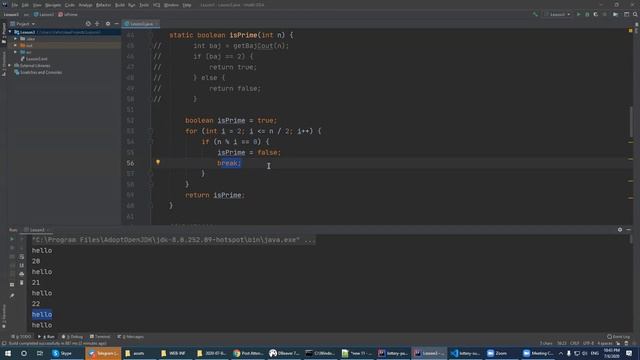The image size is (640, 360).
Task: Click the UTF-8 encoding in status bar
Action: [588, 343]
